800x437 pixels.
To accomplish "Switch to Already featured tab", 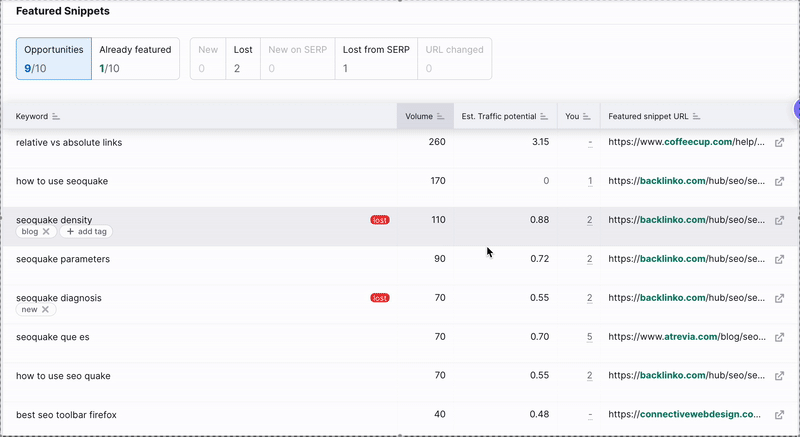I will [135, 58].
